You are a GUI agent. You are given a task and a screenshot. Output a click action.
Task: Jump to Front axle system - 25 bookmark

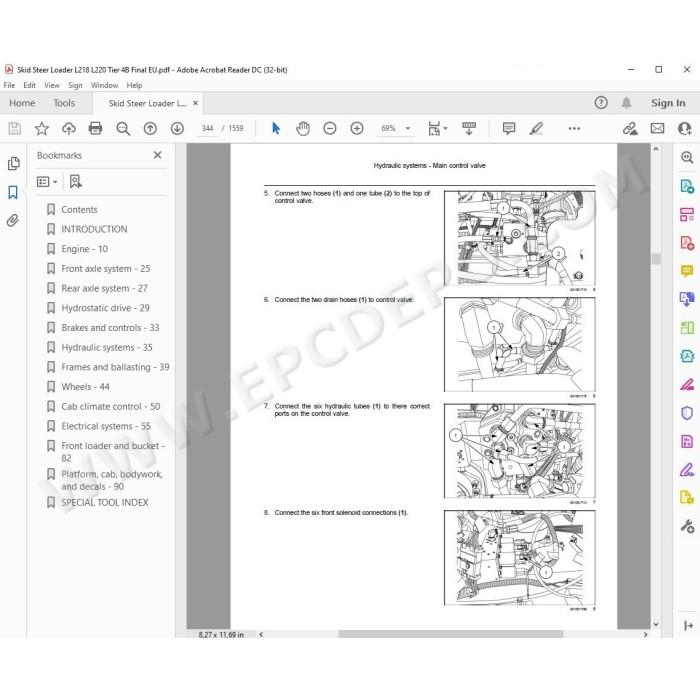click(105, 268)
